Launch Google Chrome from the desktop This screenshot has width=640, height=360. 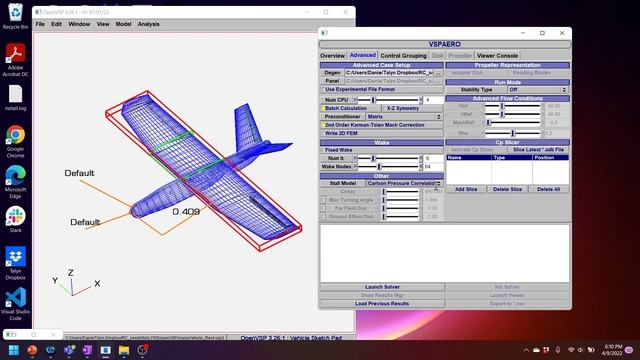[x=16, y=141]
